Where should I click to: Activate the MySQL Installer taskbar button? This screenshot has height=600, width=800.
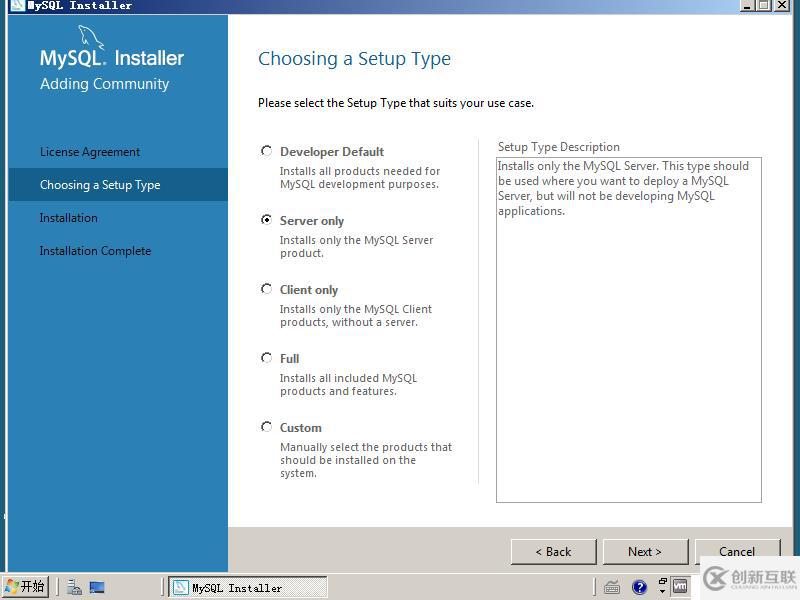coord(248,588)
